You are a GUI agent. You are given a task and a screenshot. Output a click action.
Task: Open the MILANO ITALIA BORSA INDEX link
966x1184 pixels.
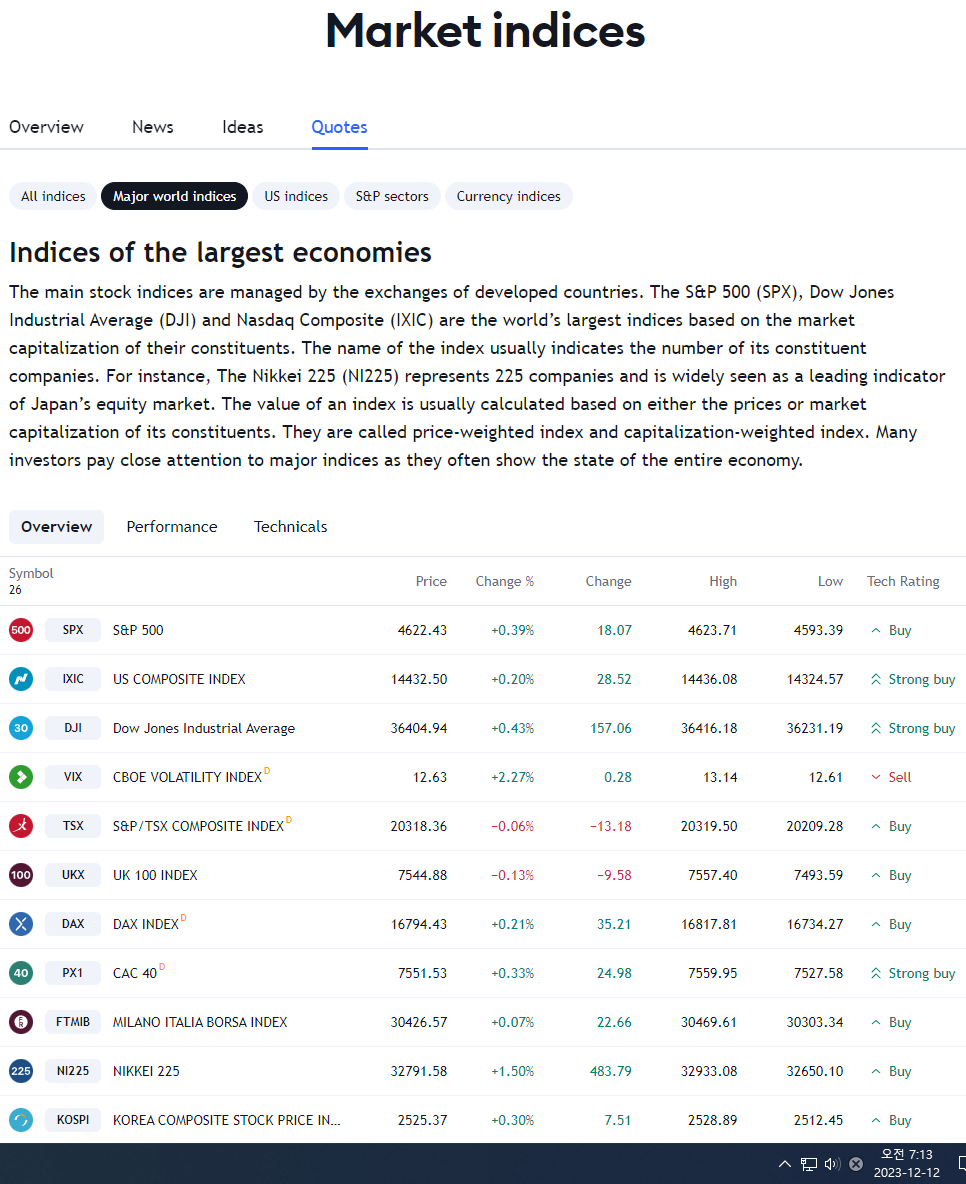point(200,1022)
